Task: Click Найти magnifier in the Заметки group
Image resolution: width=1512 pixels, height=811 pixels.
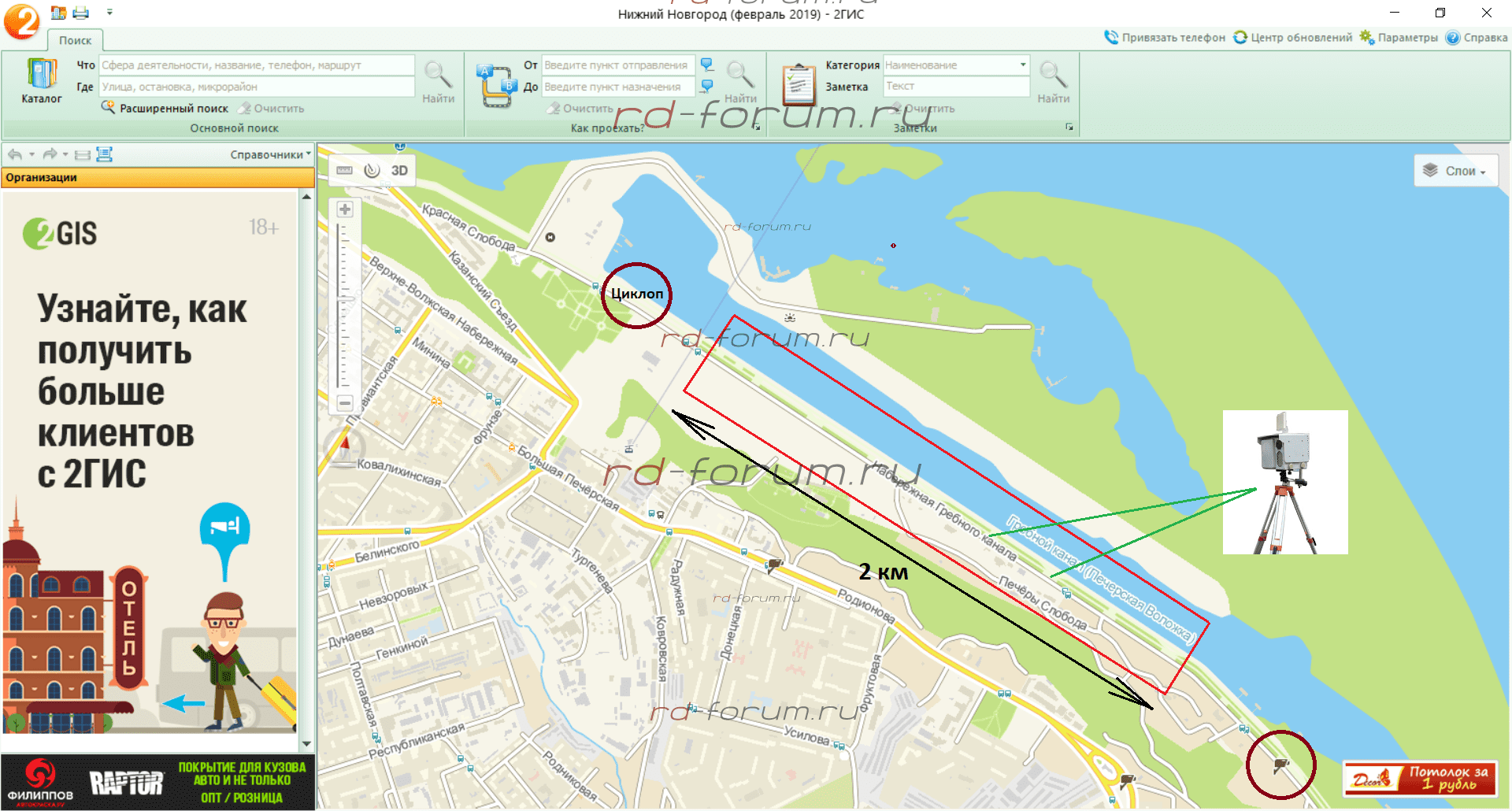Action: click(1053, 82)
